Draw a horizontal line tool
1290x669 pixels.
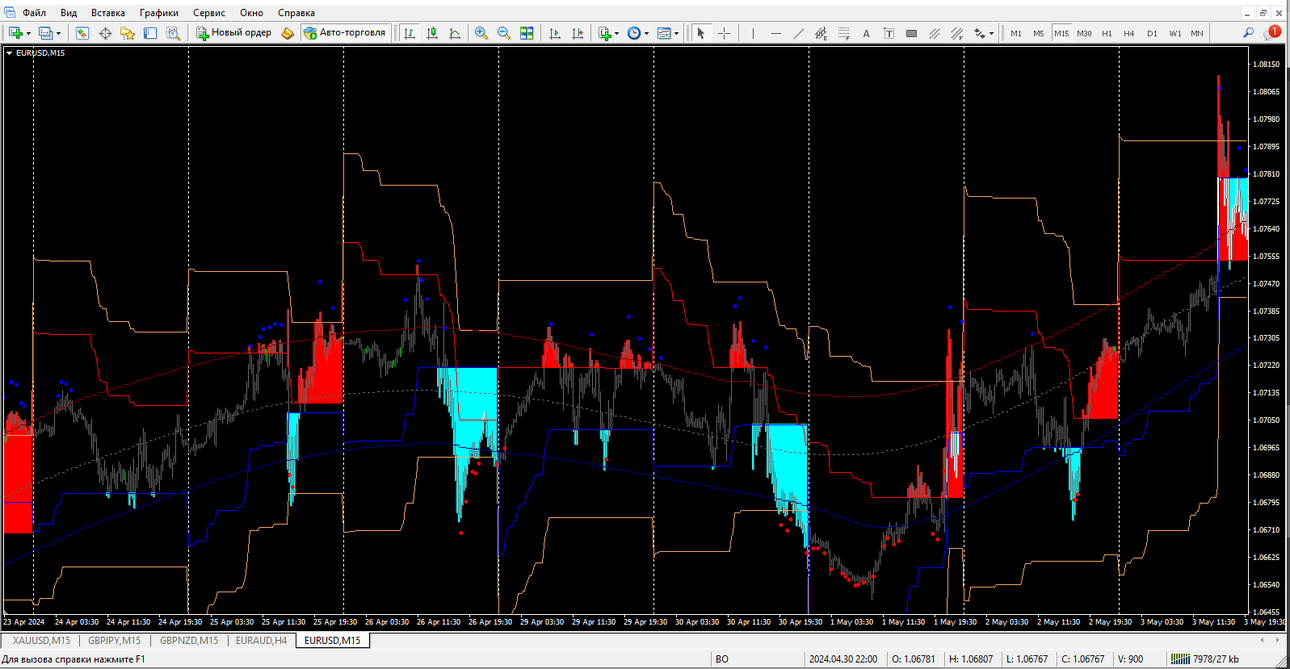(776, 33)
